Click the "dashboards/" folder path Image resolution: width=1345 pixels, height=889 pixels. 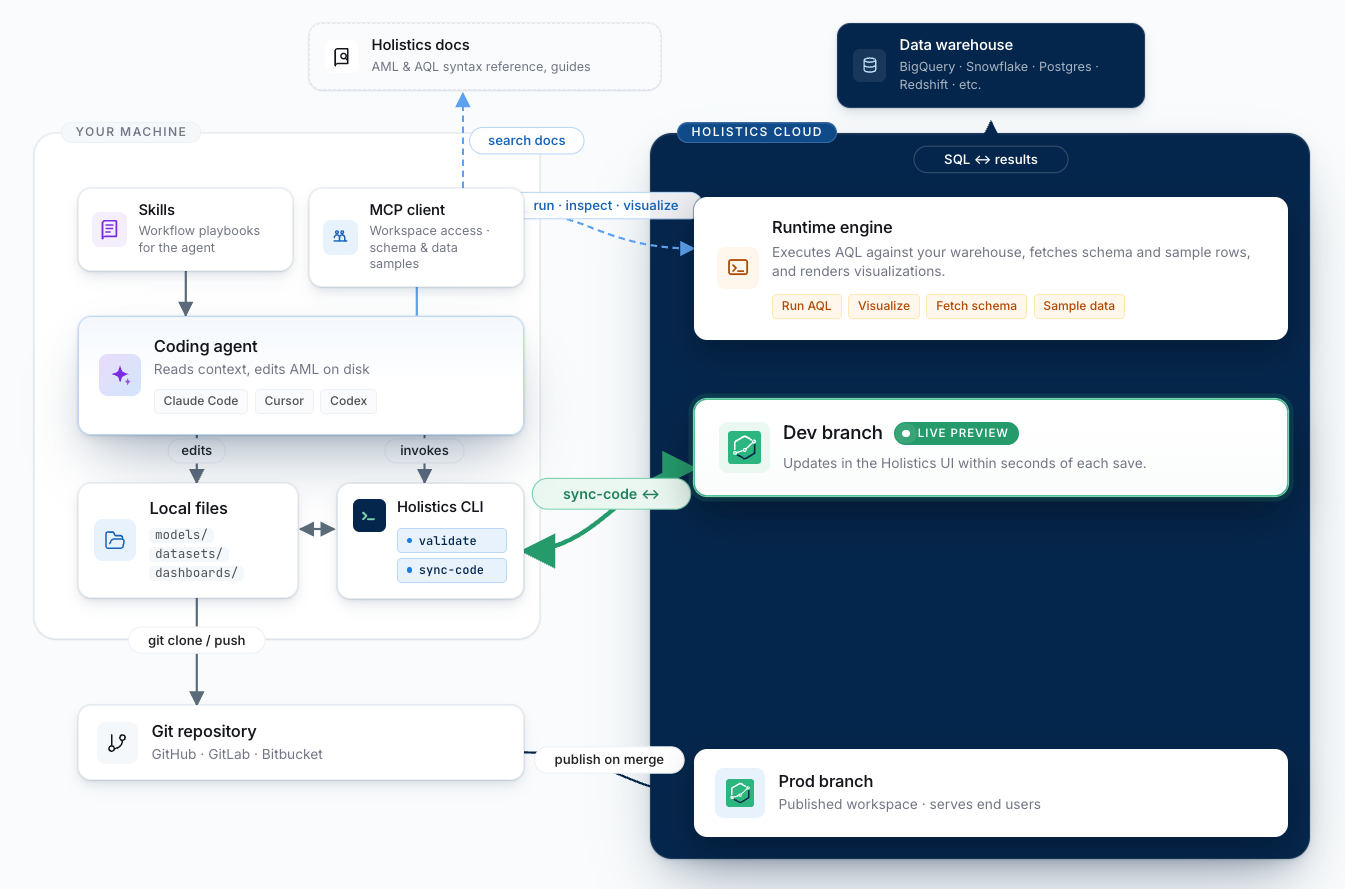[x=197, y=573]
